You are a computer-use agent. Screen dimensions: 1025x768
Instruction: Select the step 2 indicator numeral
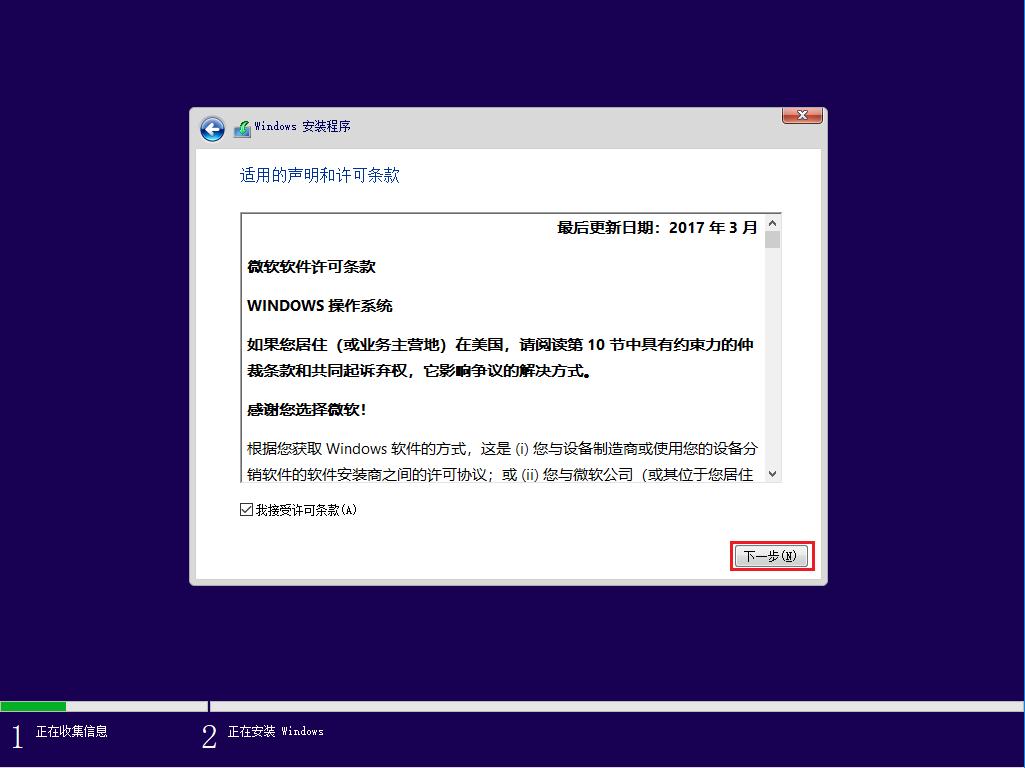[209, 735]
